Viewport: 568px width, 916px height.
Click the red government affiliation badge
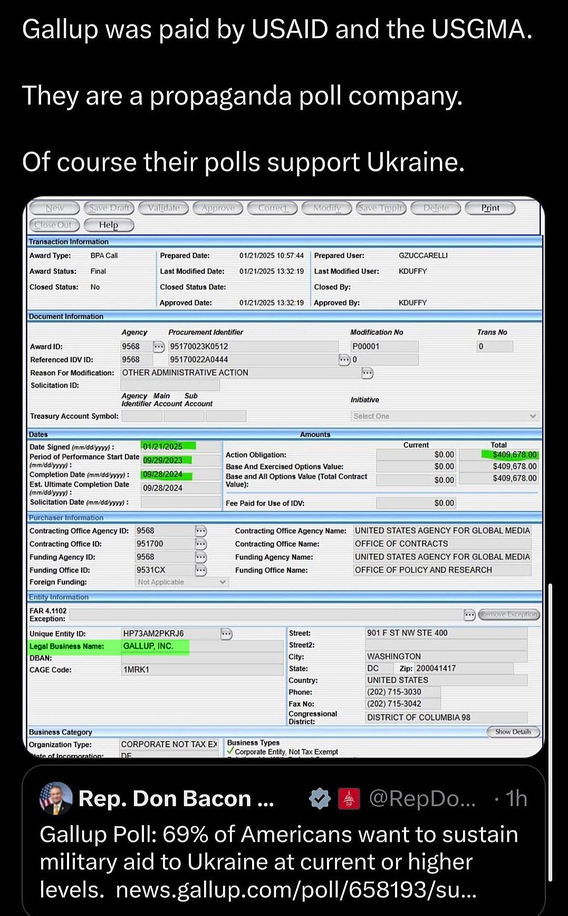pos(349,799)
